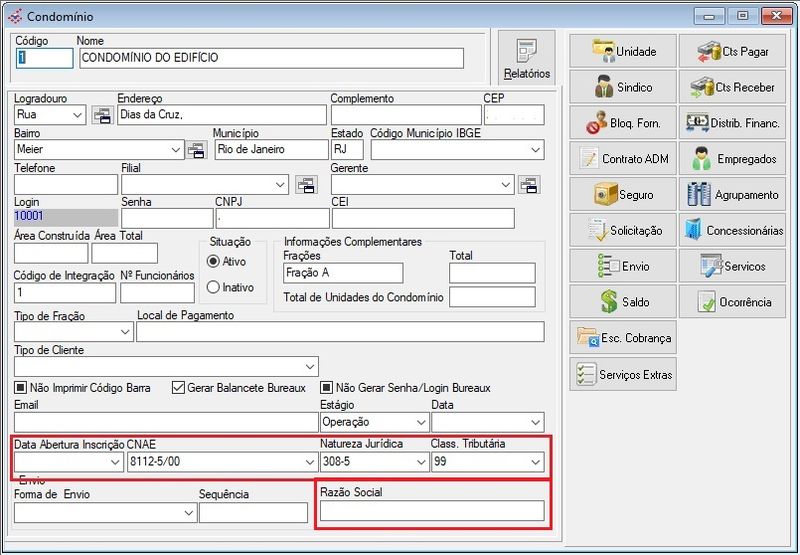Click the Senha input field
The image size is (800, 555).
click(x=167, y=219)
